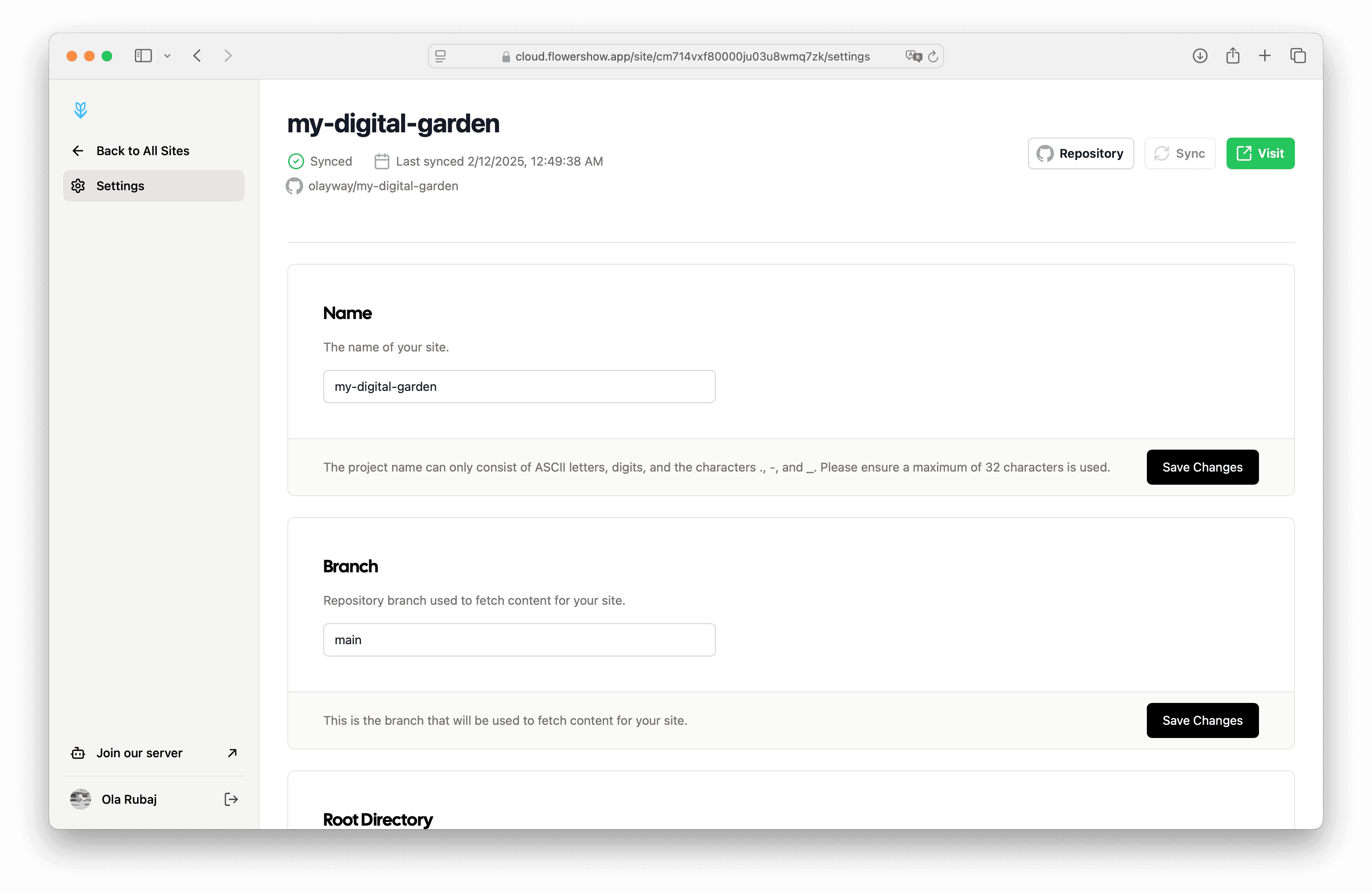Viewport: 1372px width, 894px height.
Task: Select Settings in the sidebar
Action: (154, 186)
